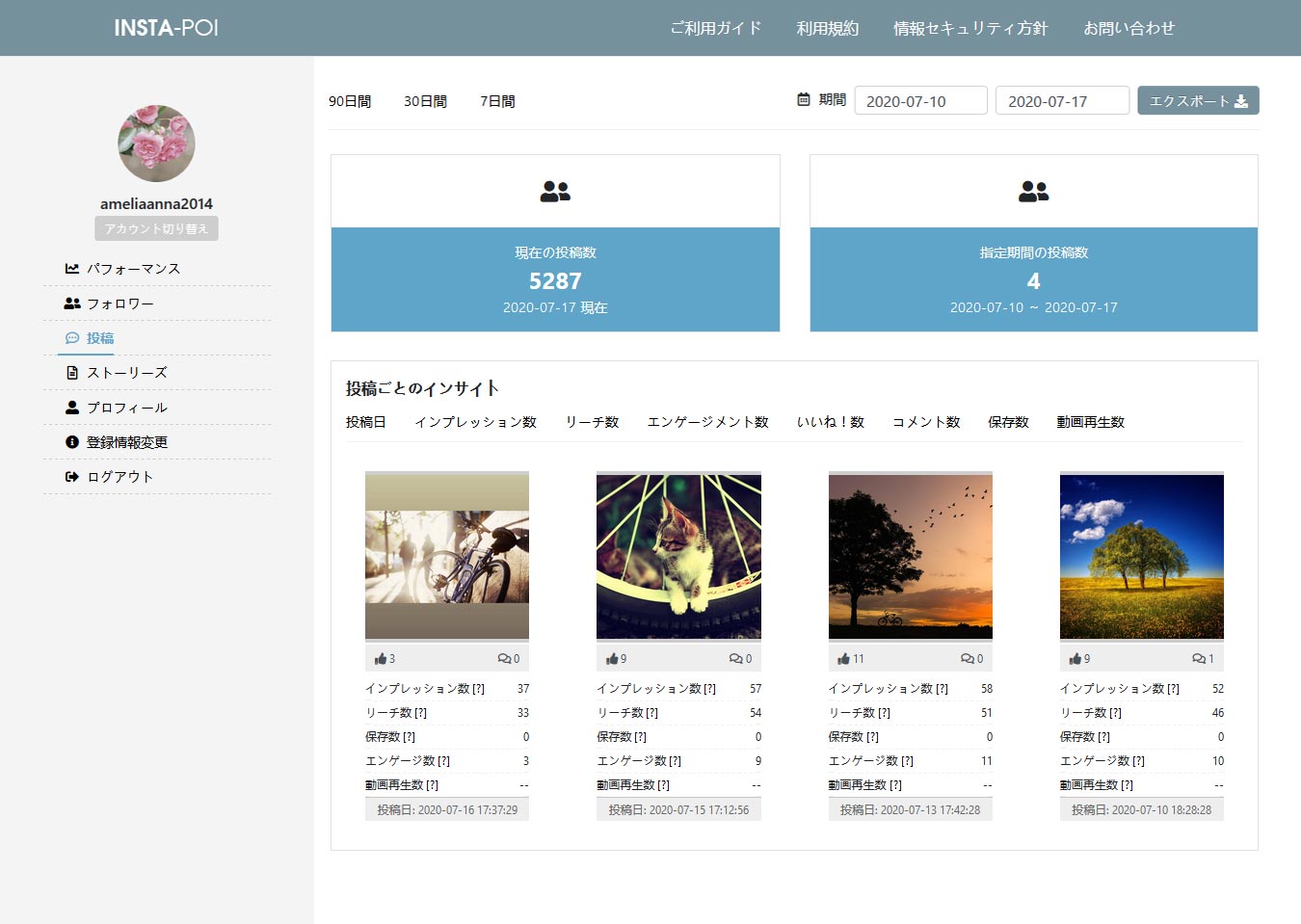1301x924 pixels.
Task: Click the info icon beside 登録情報変更
Action: pyautogui.click(x=72, y=442)
